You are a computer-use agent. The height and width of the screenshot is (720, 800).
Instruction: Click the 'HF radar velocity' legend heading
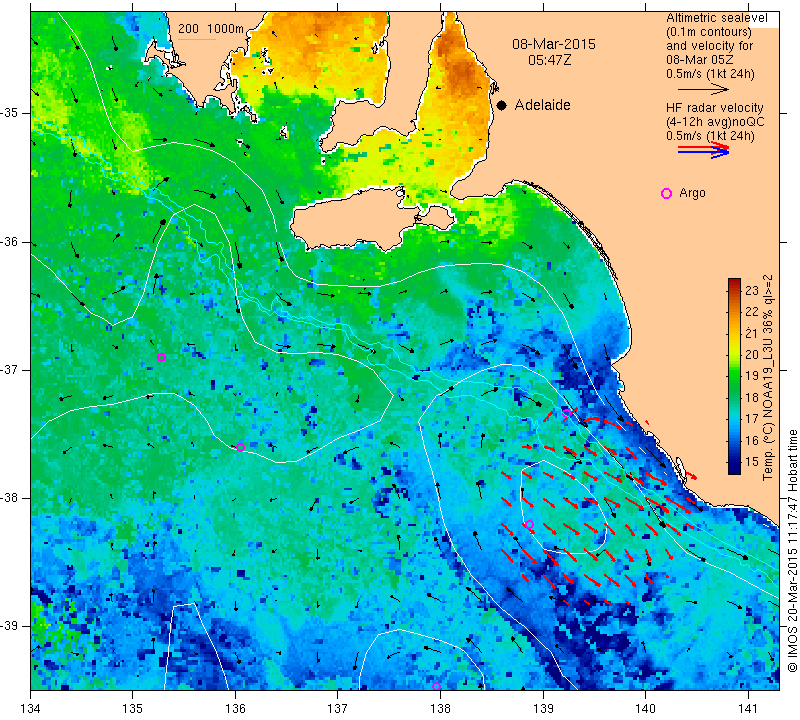click(714, 108)
